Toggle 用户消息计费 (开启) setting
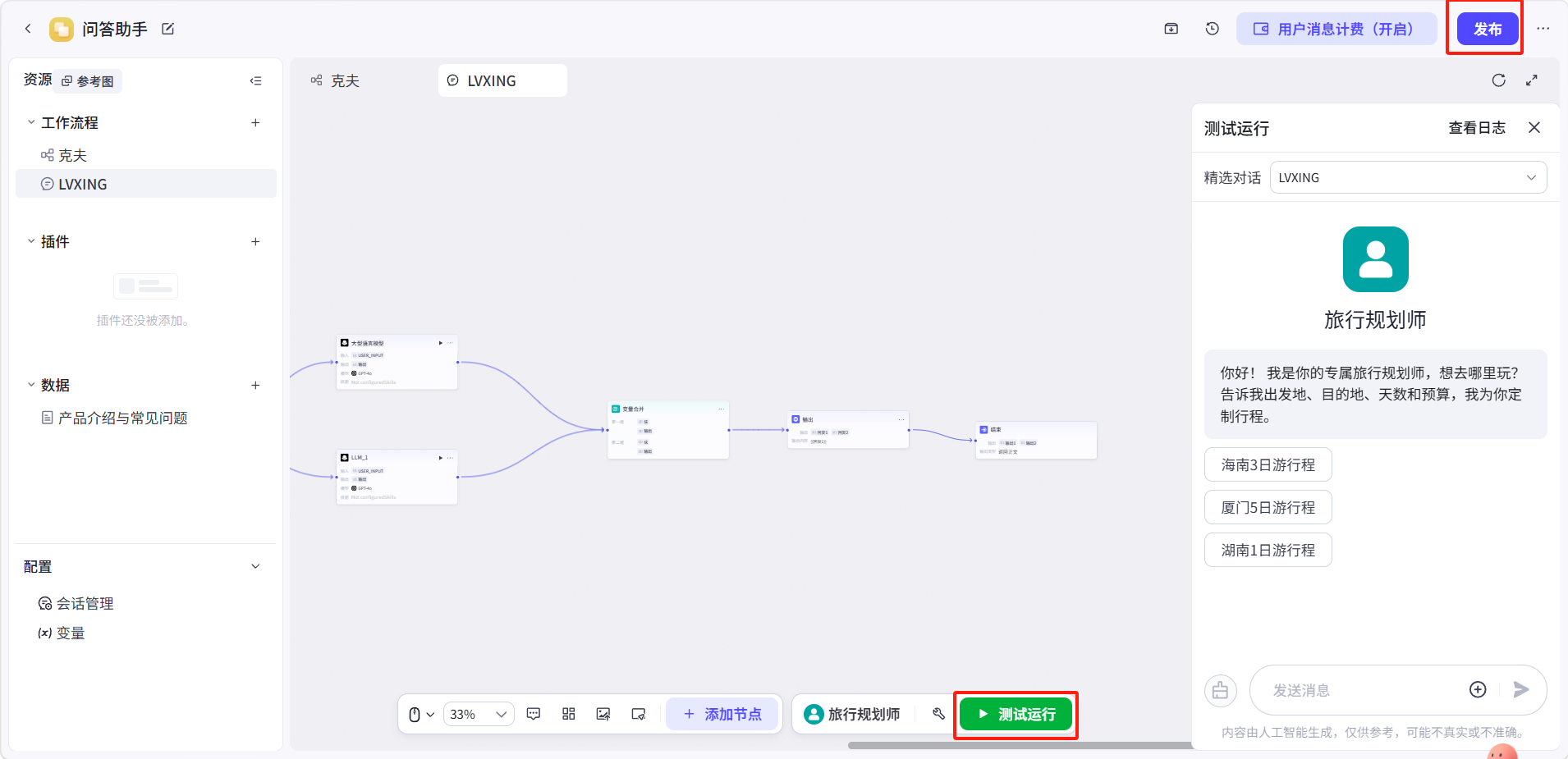 tap(1336, 29)
